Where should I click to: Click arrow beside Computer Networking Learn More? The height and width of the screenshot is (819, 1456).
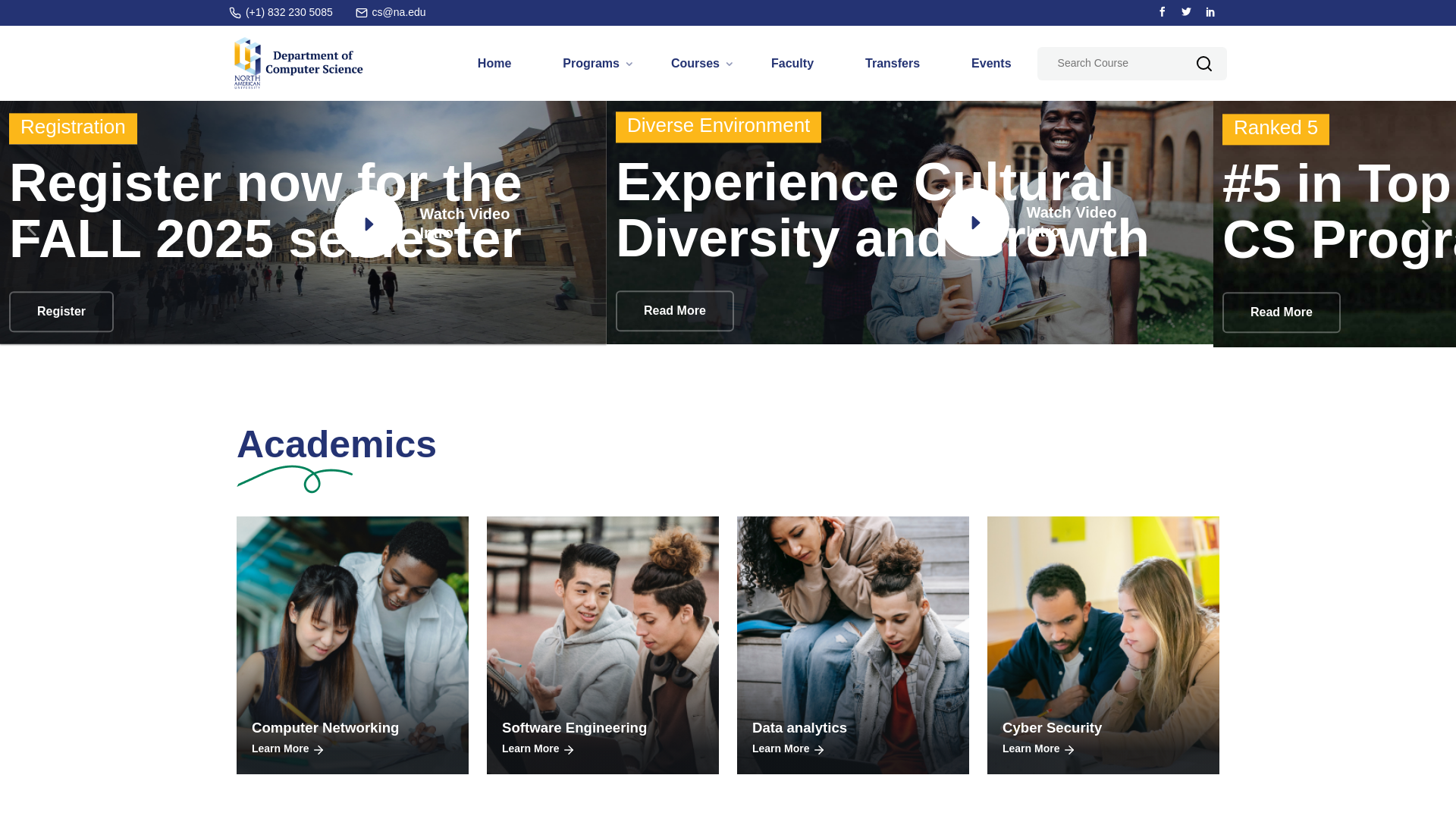pos(318,749)
